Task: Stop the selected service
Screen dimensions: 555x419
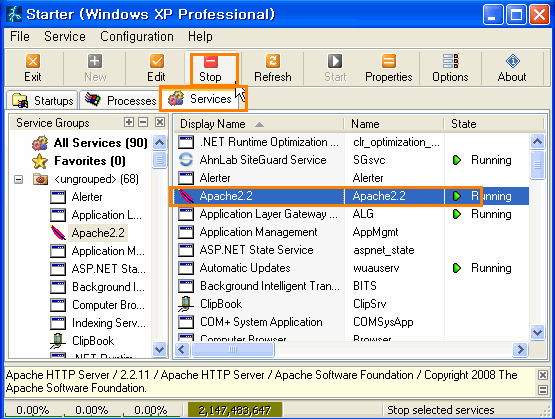Action: pos(210,68)
